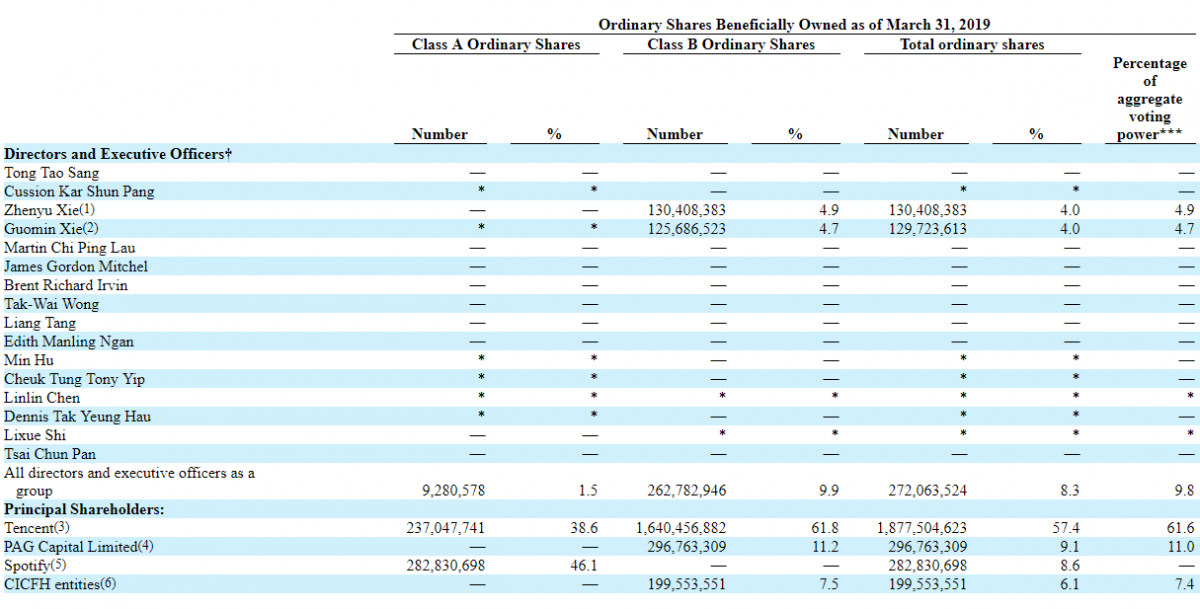The image size is (1200, 609).
Task: Select CICFH voting power value 7.4
Action: click(1184, 584)
